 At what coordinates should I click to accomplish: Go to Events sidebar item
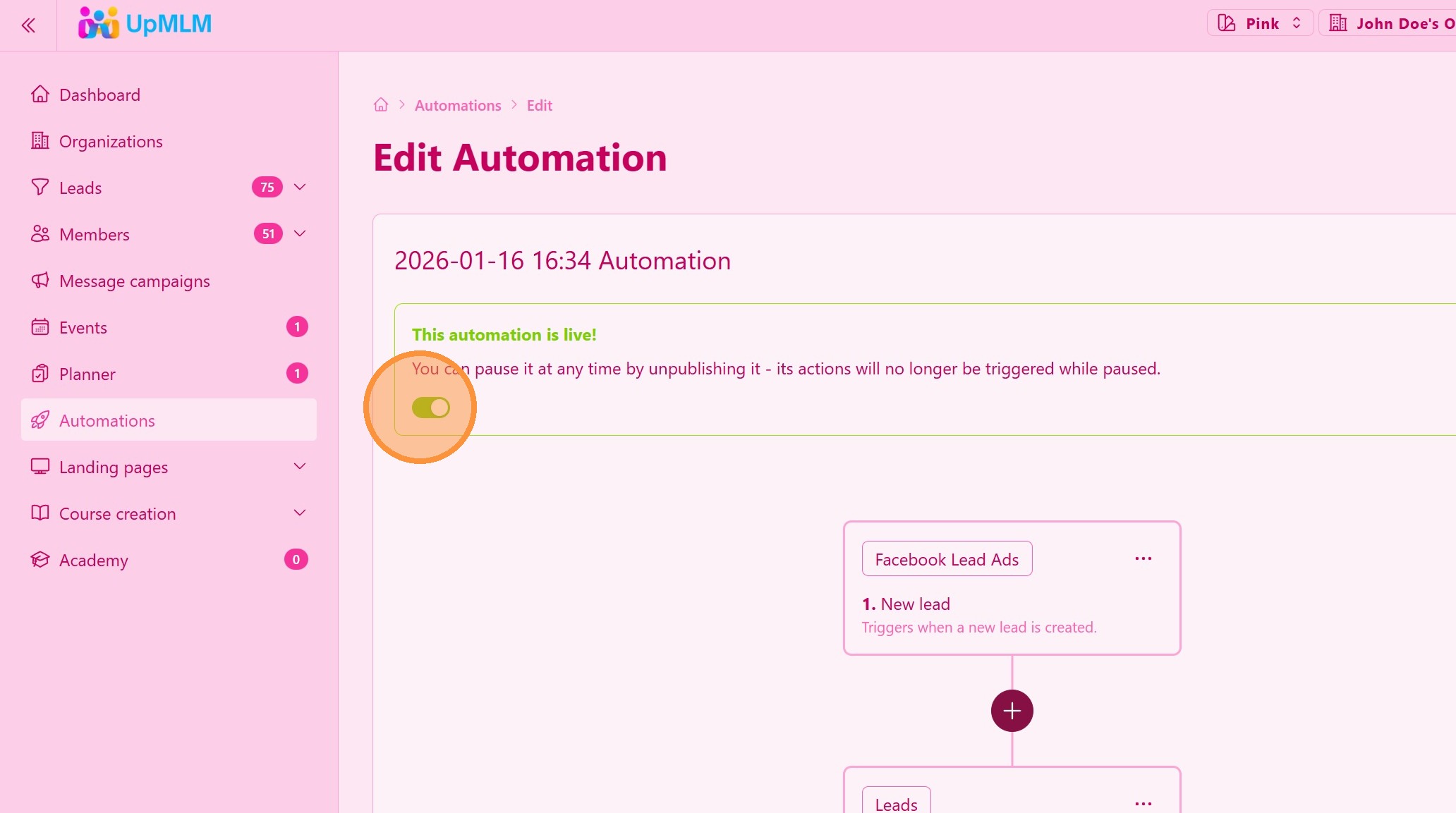tap(83, 328)
